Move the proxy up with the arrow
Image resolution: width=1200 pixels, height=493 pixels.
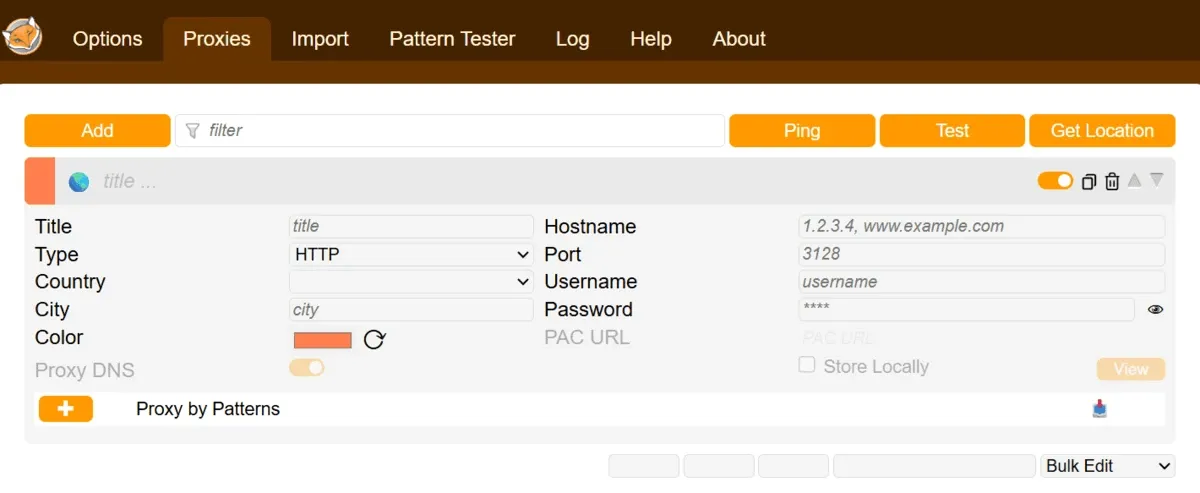tap(1134, 180)
